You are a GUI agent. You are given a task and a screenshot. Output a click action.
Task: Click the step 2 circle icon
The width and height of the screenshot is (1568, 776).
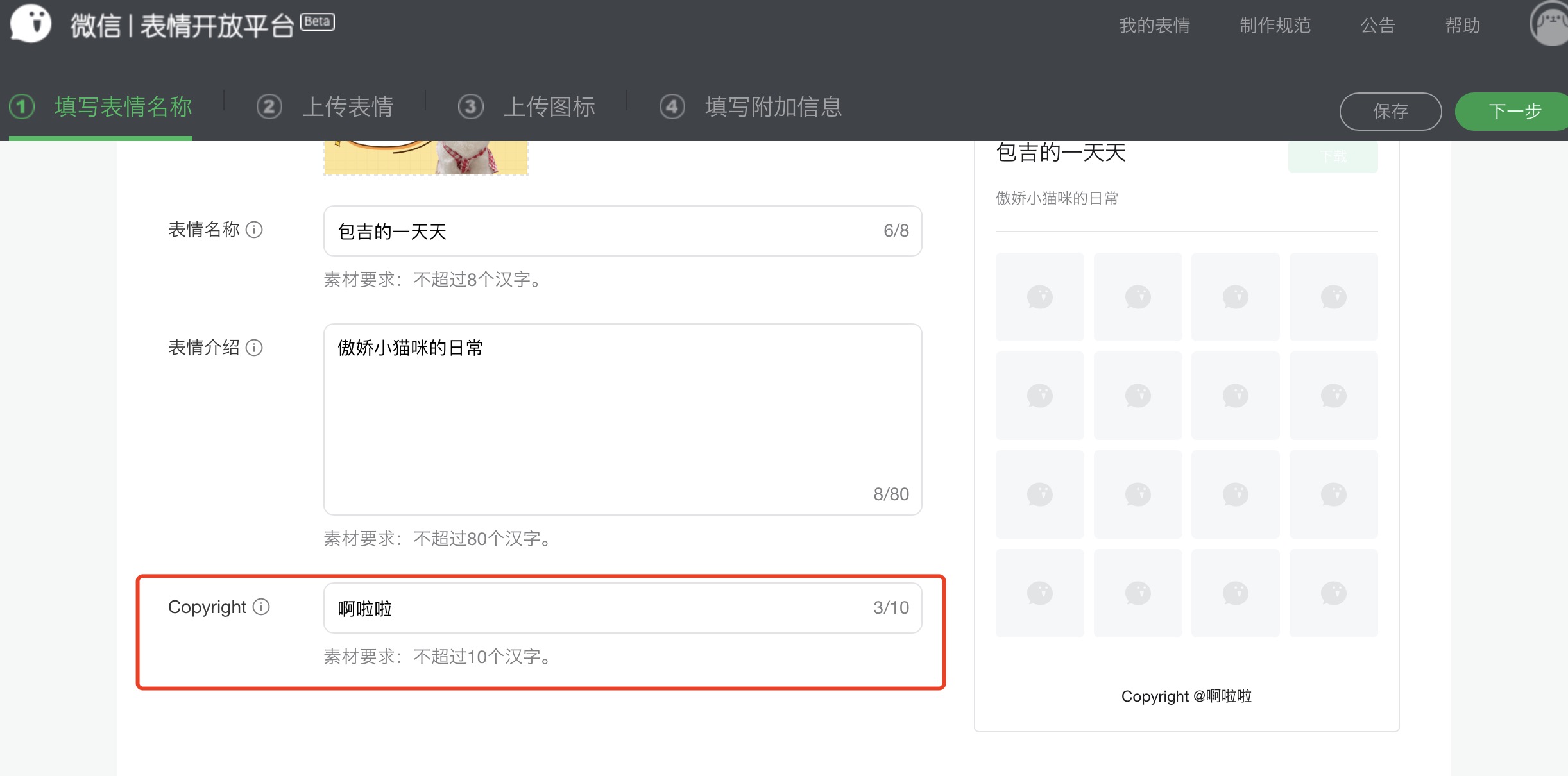(x=269, y=106)
